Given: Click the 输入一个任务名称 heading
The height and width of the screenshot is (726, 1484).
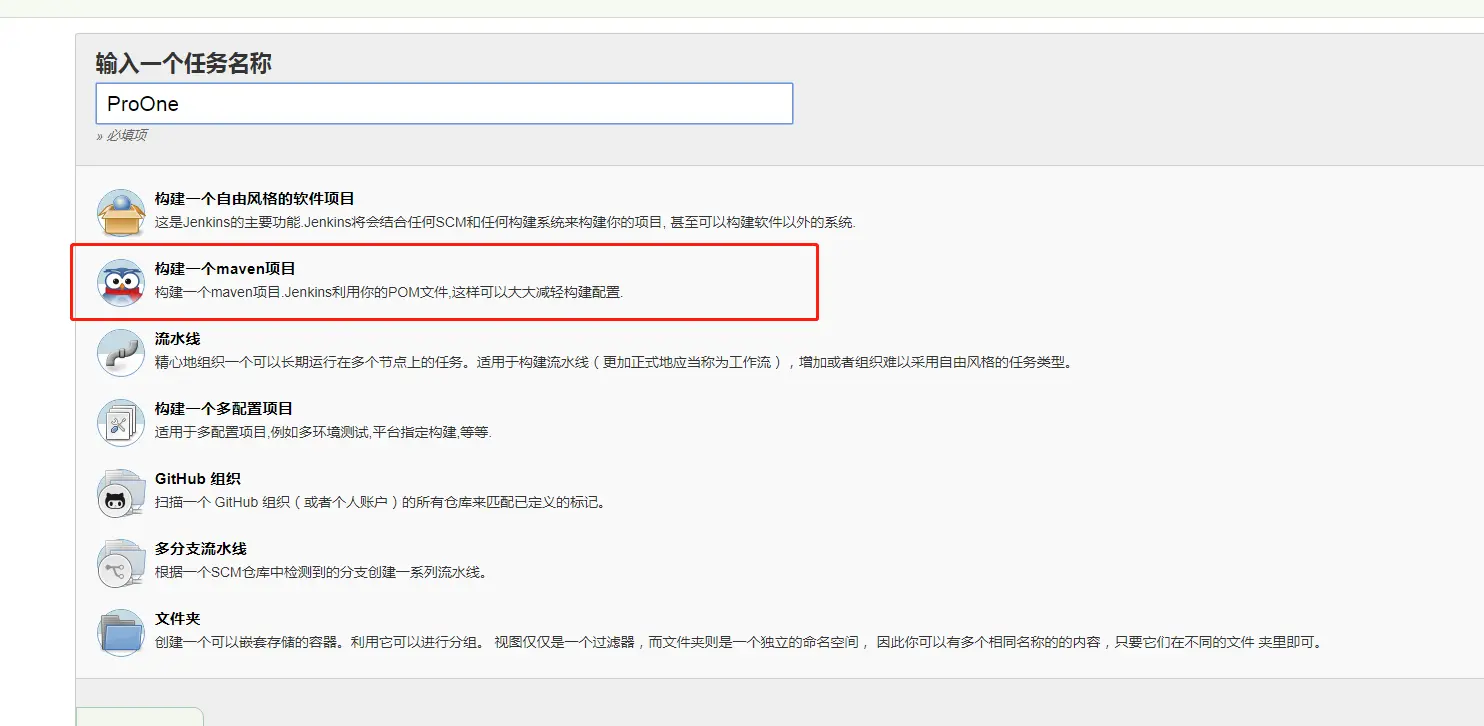Looking at the screenshot, I should tap(184, 63).
